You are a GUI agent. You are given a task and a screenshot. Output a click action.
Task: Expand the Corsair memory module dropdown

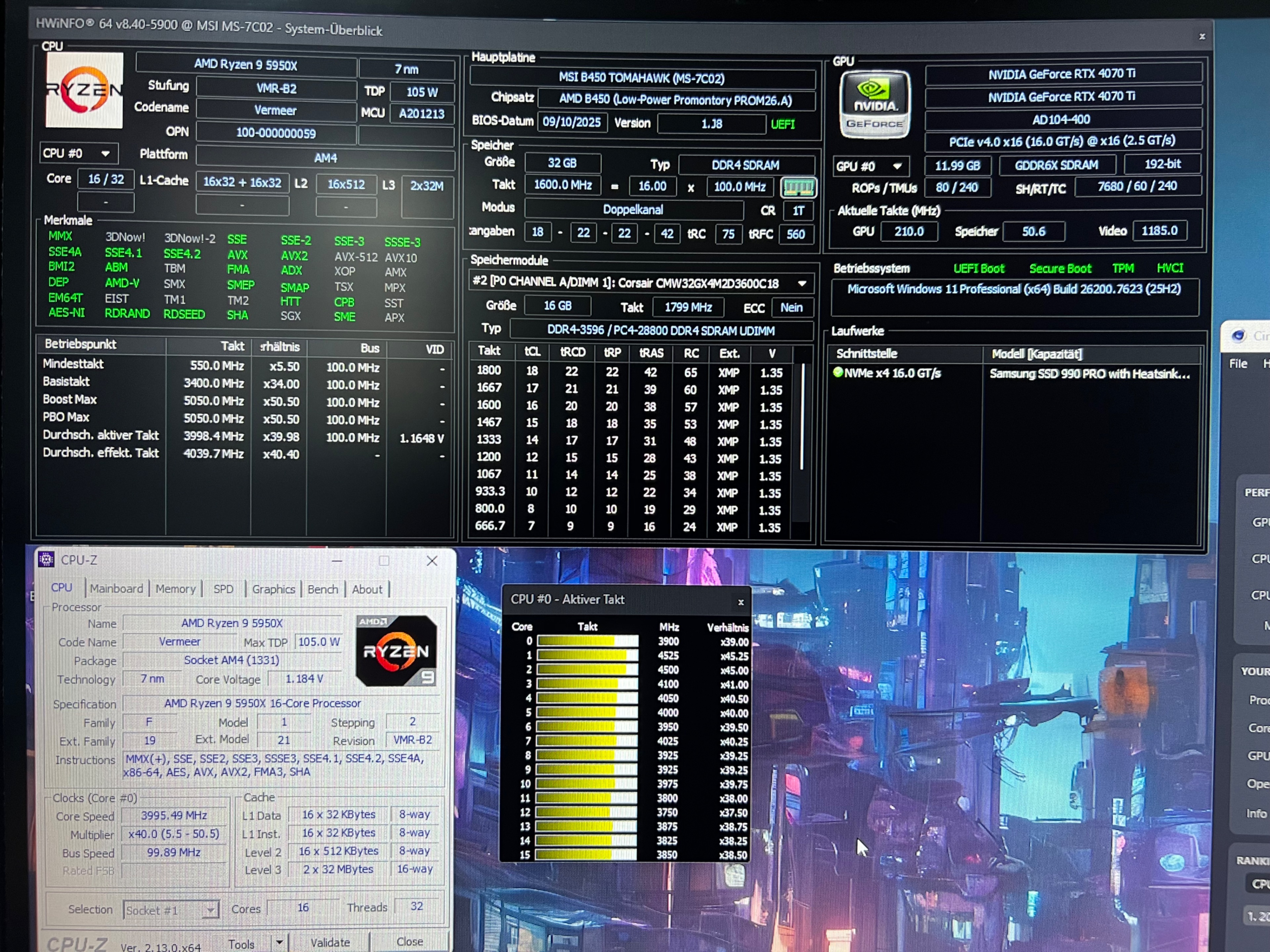click(802, 284)
